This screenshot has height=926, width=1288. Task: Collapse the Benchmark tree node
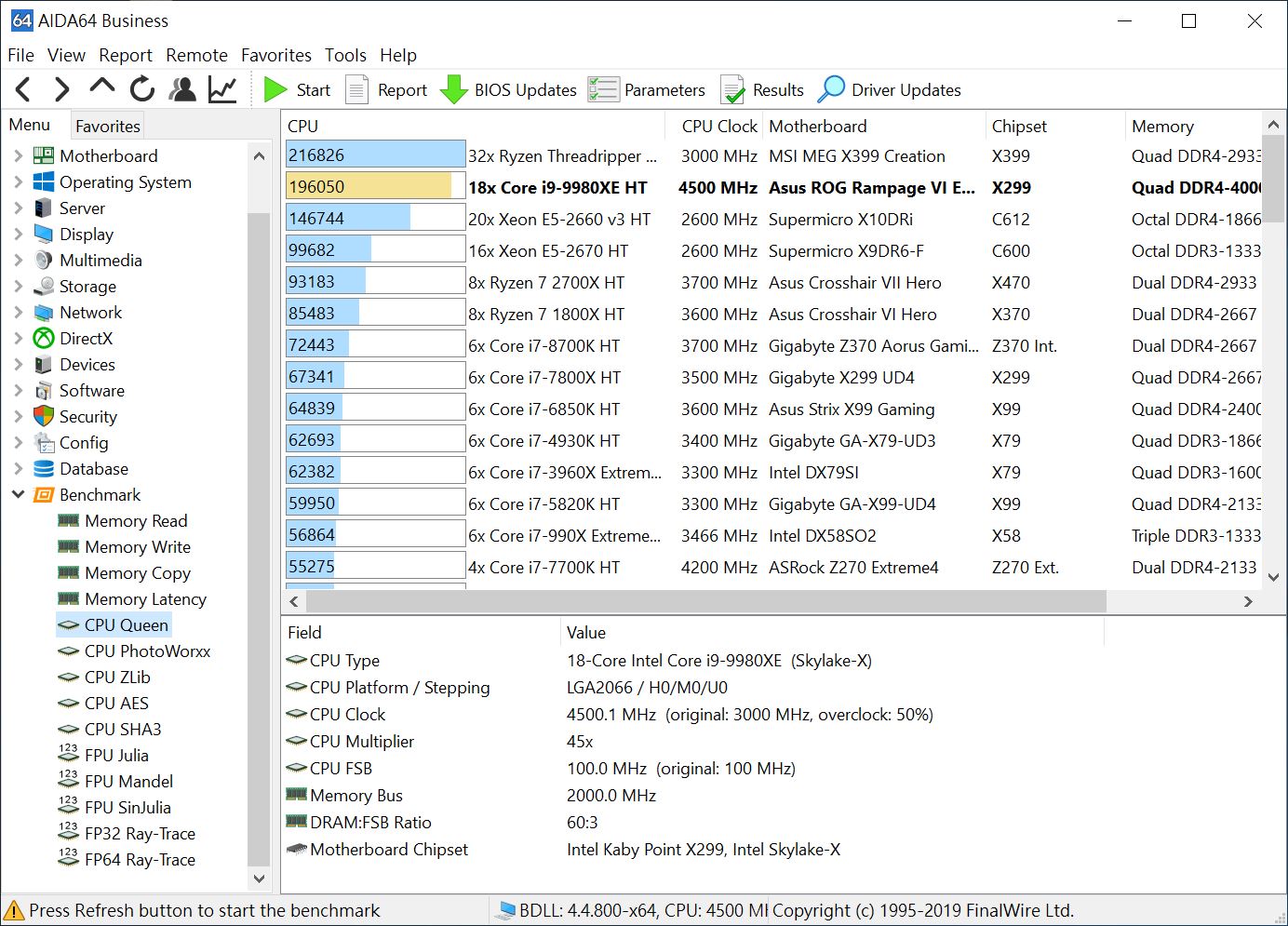[x=18, y=494]
